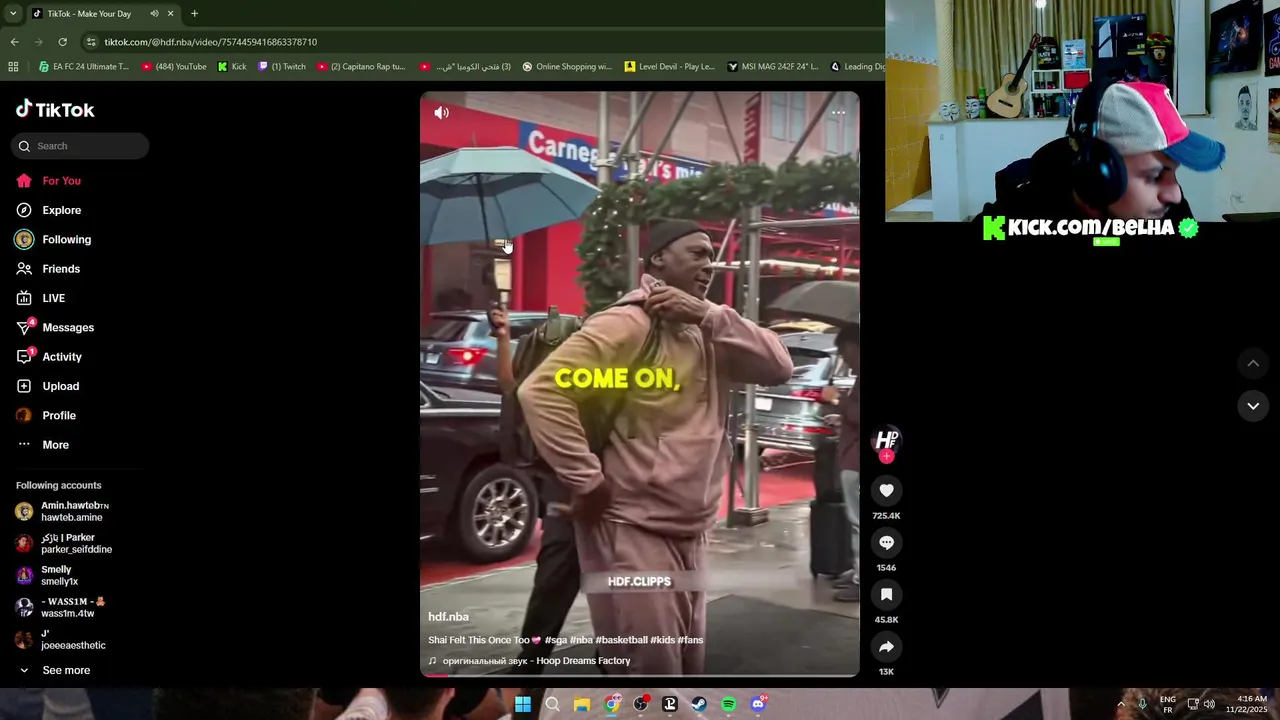Open the Friends page
The height and width of the screenshot is (720, 1280).
click(48, 269)
